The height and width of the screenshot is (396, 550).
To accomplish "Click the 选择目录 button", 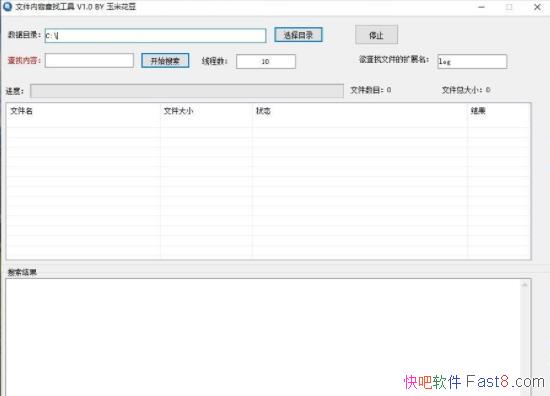I will coord(298,35).
